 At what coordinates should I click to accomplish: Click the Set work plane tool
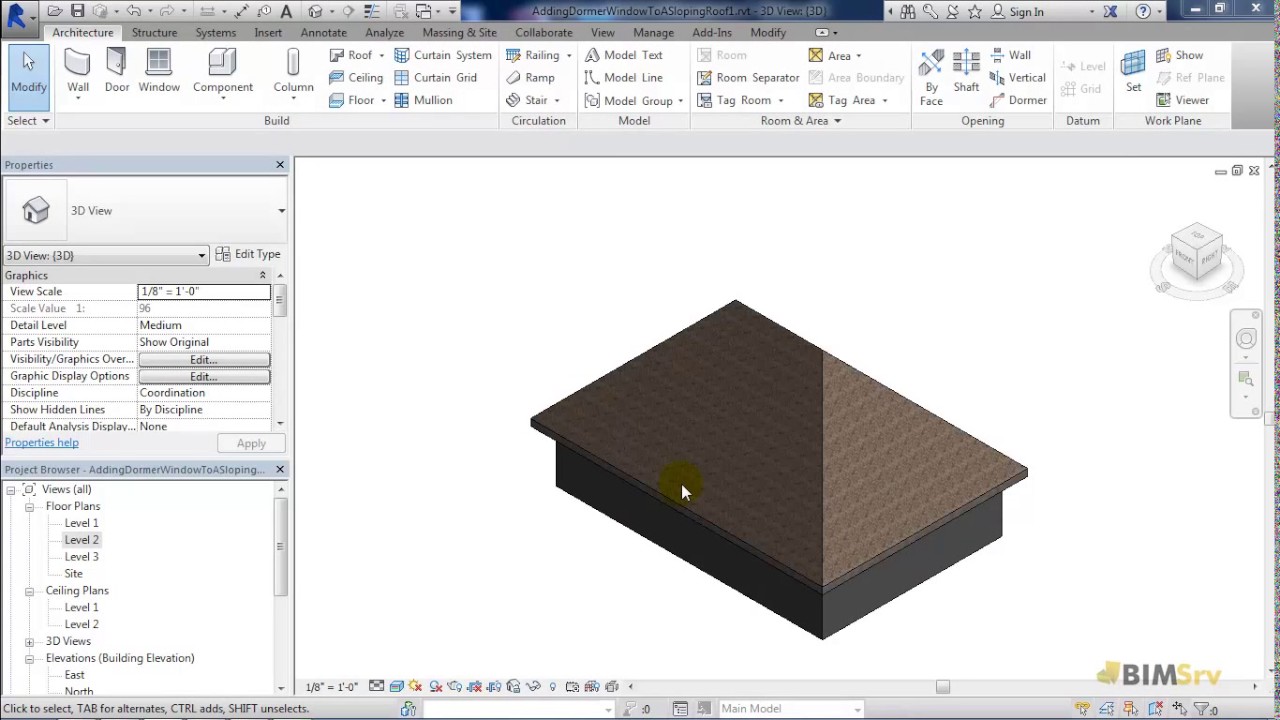(1133, 72)
